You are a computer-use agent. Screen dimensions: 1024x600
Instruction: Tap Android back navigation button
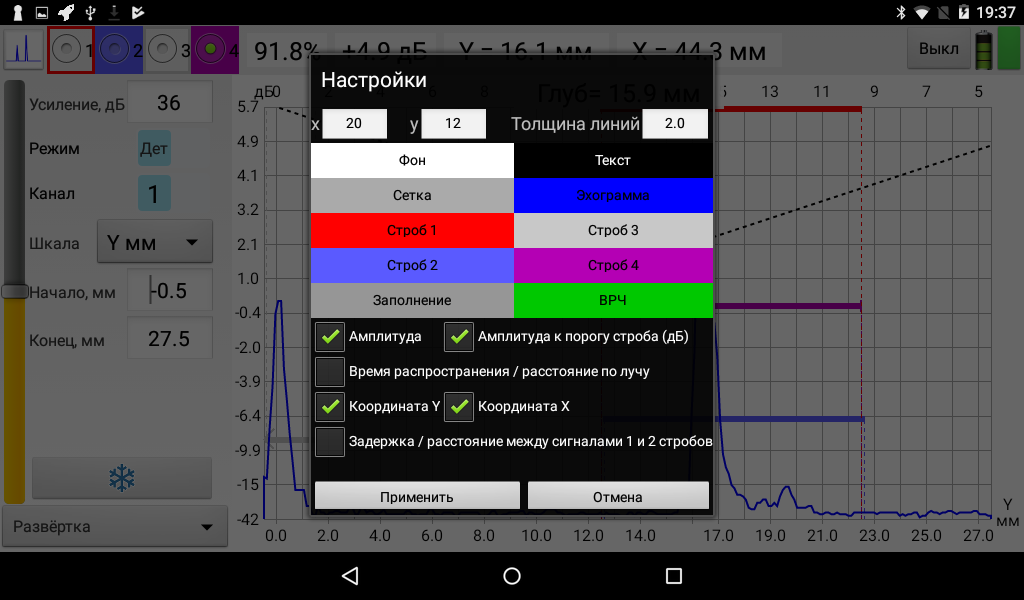(x=351, y=576)
